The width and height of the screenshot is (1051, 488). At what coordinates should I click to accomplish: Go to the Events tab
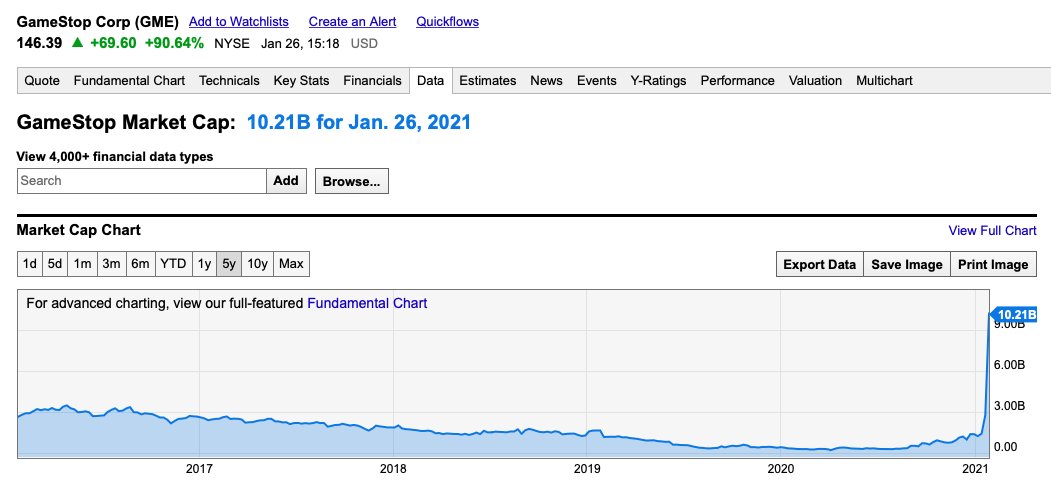(x=597, y=80)
